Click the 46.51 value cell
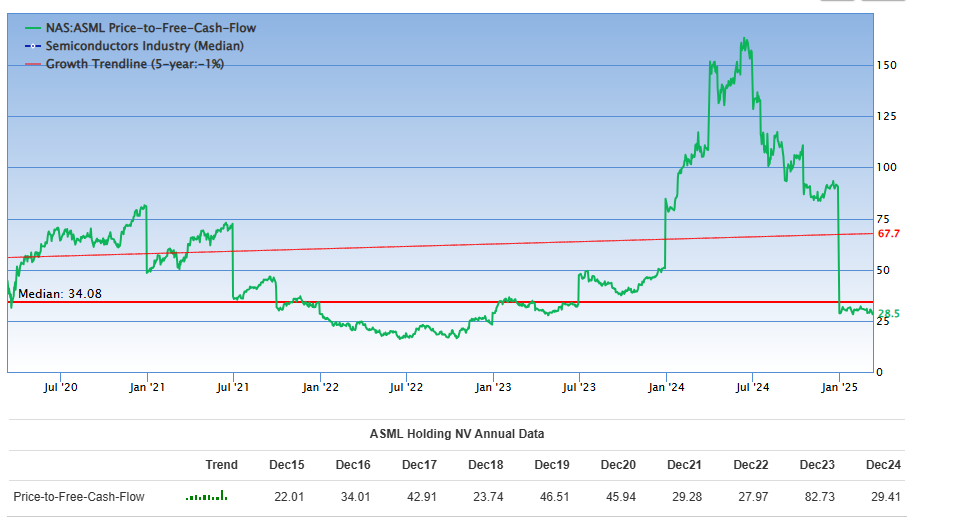The image size is (956, 530). pyautogui.click(x=554, y=497)
